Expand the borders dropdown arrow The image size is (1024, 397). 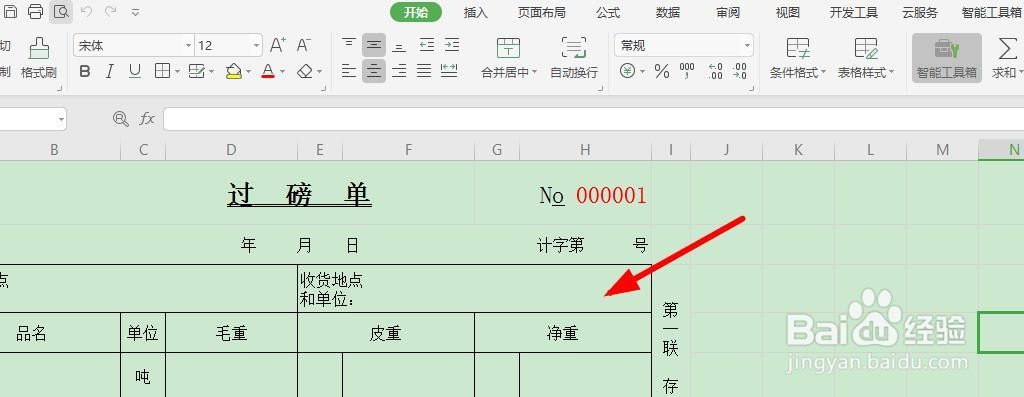pos(176,72)
